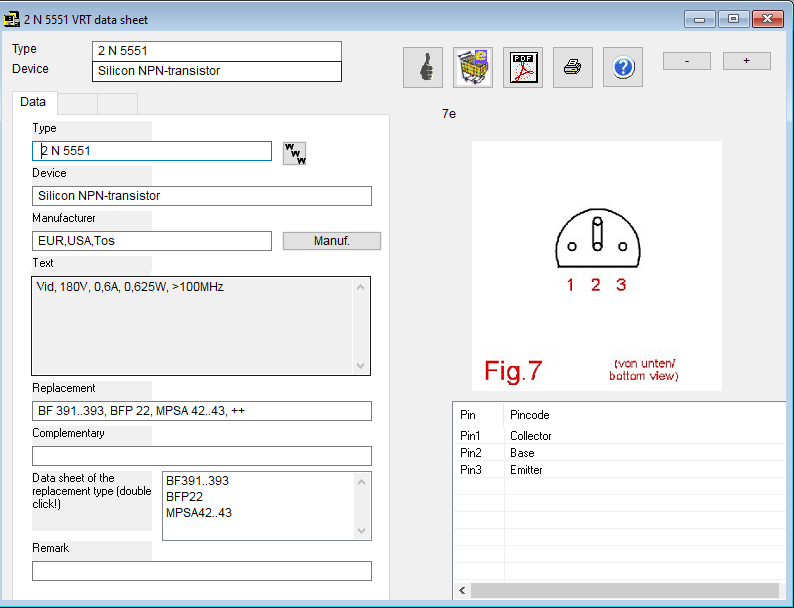
Task: Click the pin table horizontal scrollbar track
Action: (625, 590)
